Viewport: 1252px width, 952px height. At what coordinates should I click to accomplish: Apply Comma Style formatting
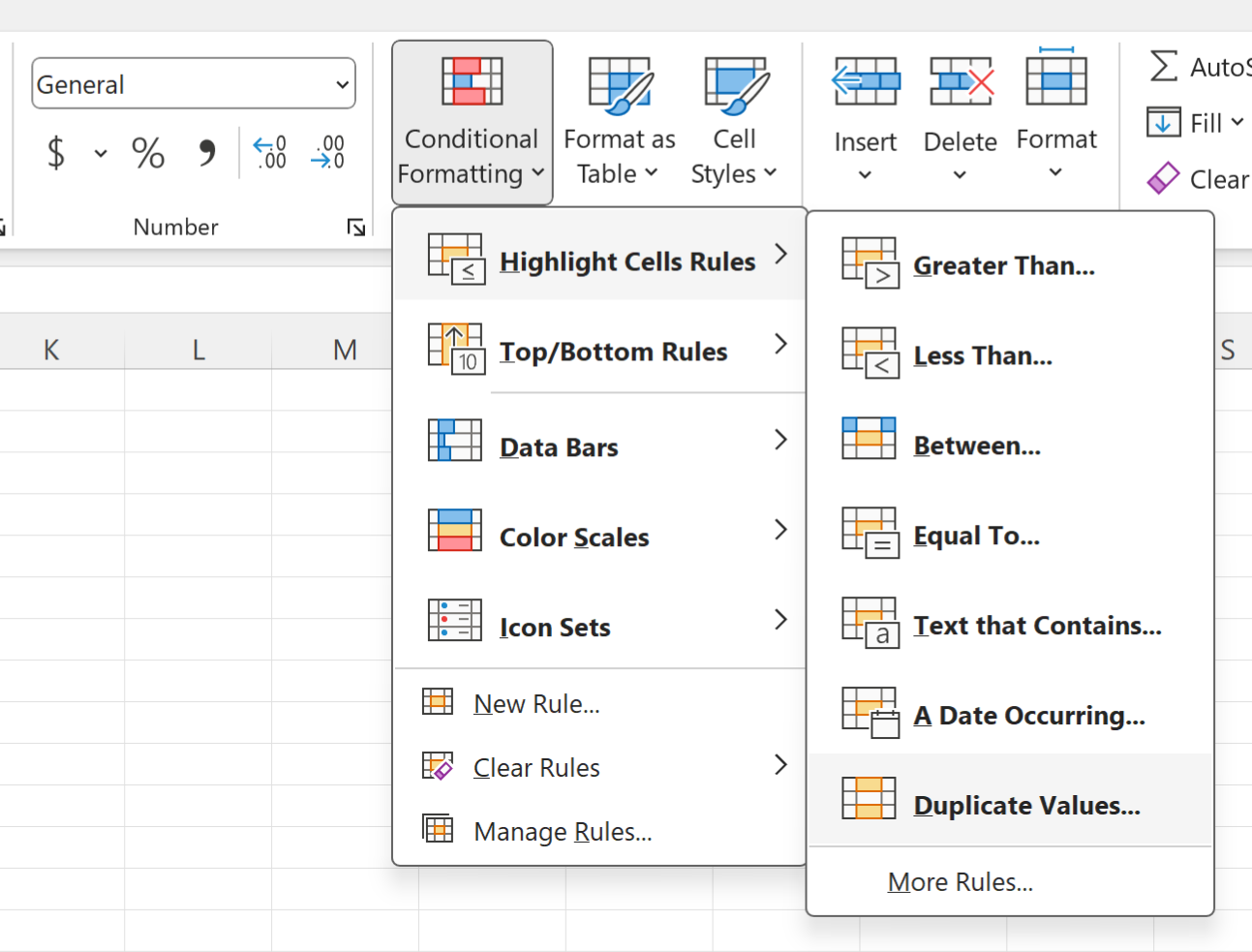click(x=206, y=153)
